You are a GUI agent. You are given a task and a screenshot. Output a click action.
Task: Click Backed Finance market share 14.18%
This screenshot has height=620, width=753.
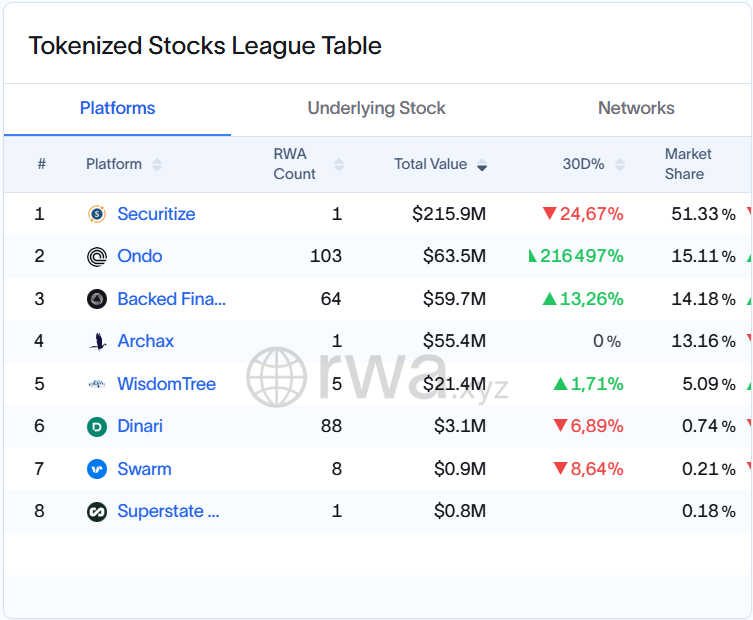tap(704, 299)
